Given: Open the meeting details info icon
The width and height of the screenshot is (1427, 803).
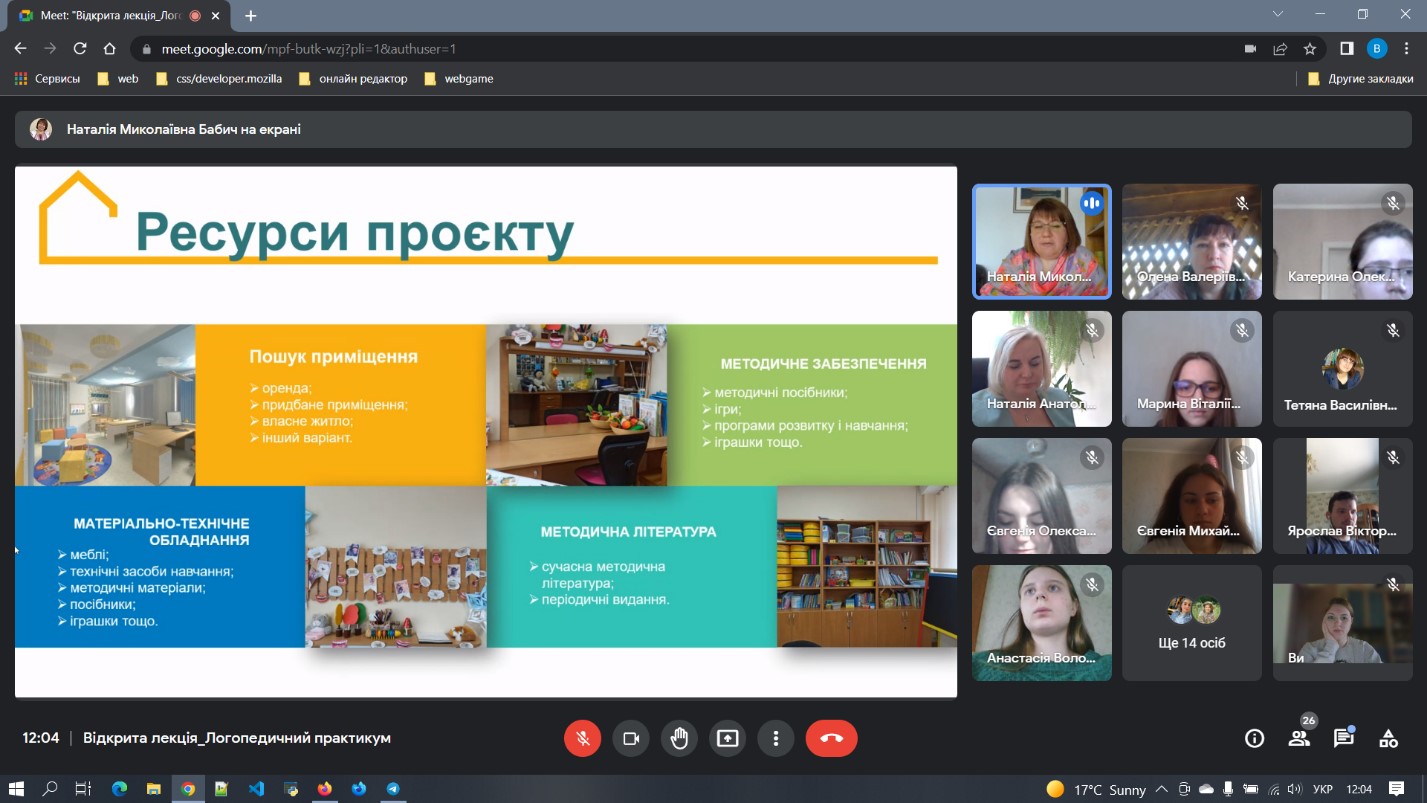Looking at the screenshot, I should coord(1254,739).
